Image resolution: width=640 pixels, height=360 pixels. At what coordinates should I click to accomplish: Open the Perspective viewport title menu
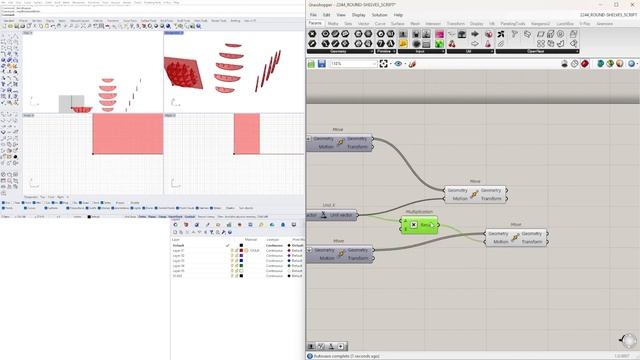pos(174,33)
